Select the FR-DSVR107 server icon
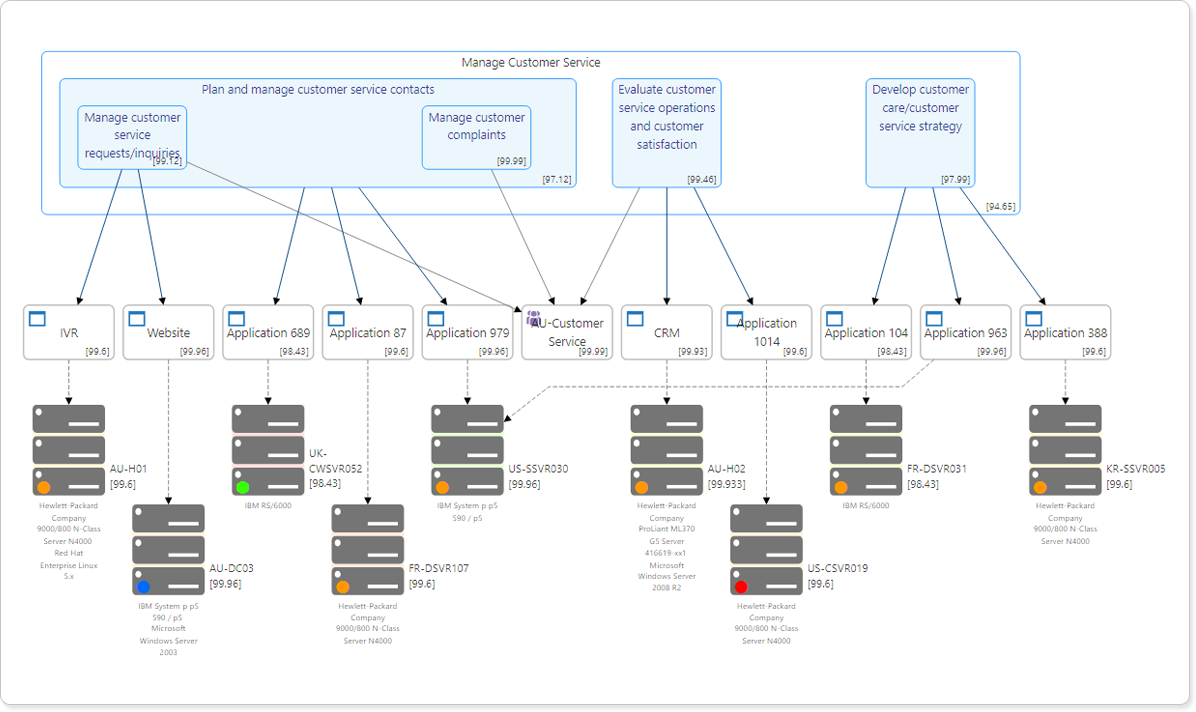 tap(368, 548)
